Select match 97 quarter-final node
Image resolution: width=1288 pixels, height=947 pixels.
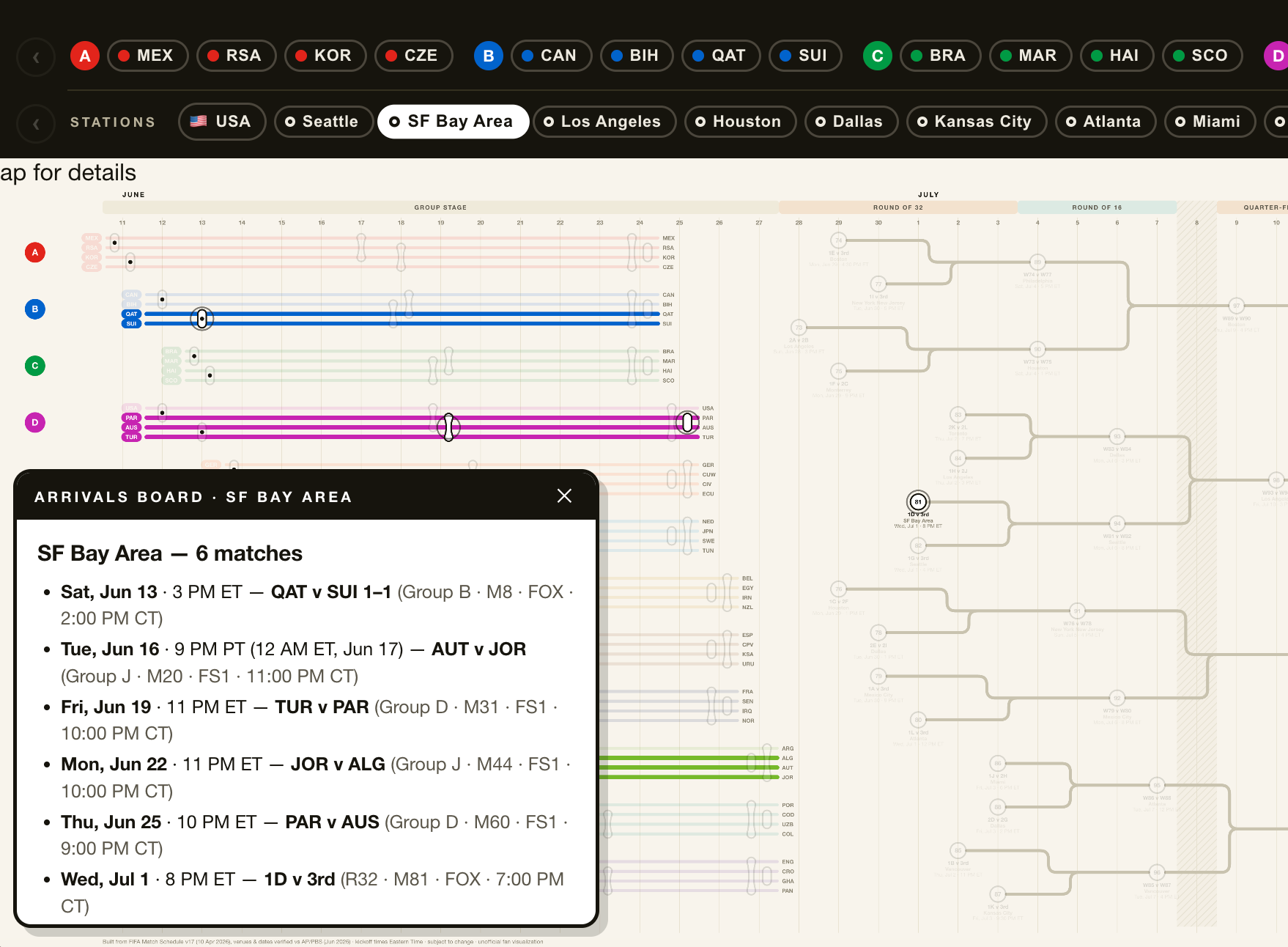point(1237,306)
